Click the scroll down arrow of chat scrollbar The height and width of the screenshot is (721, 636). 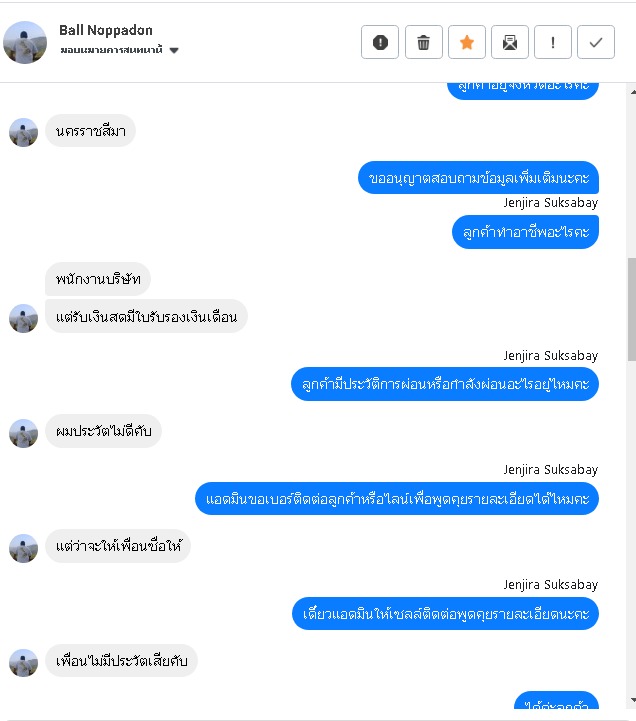(633, 700)
